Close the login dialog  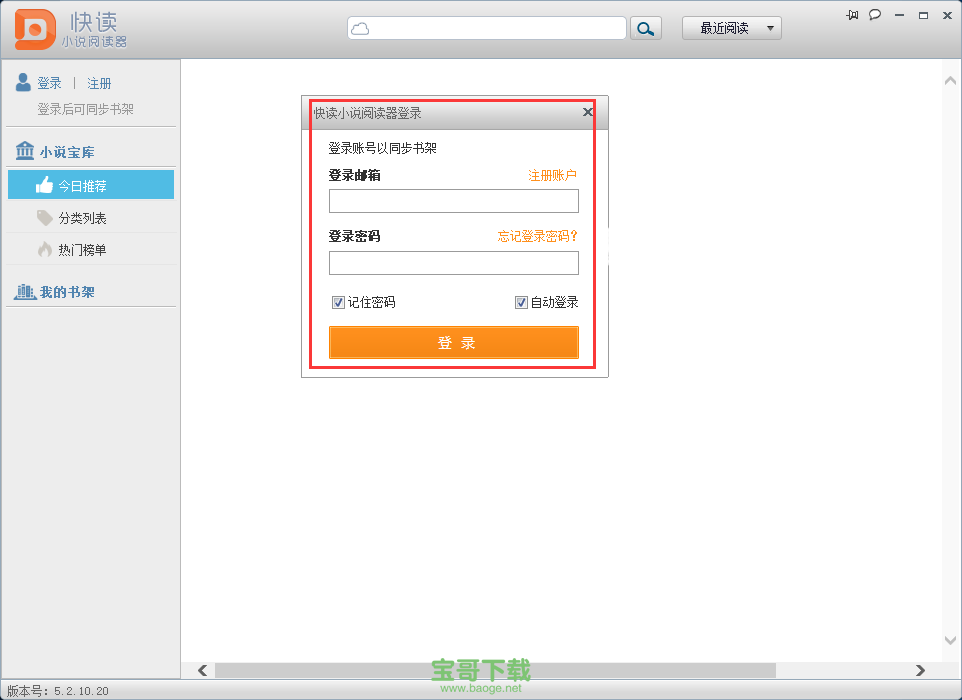click(588, 113)
